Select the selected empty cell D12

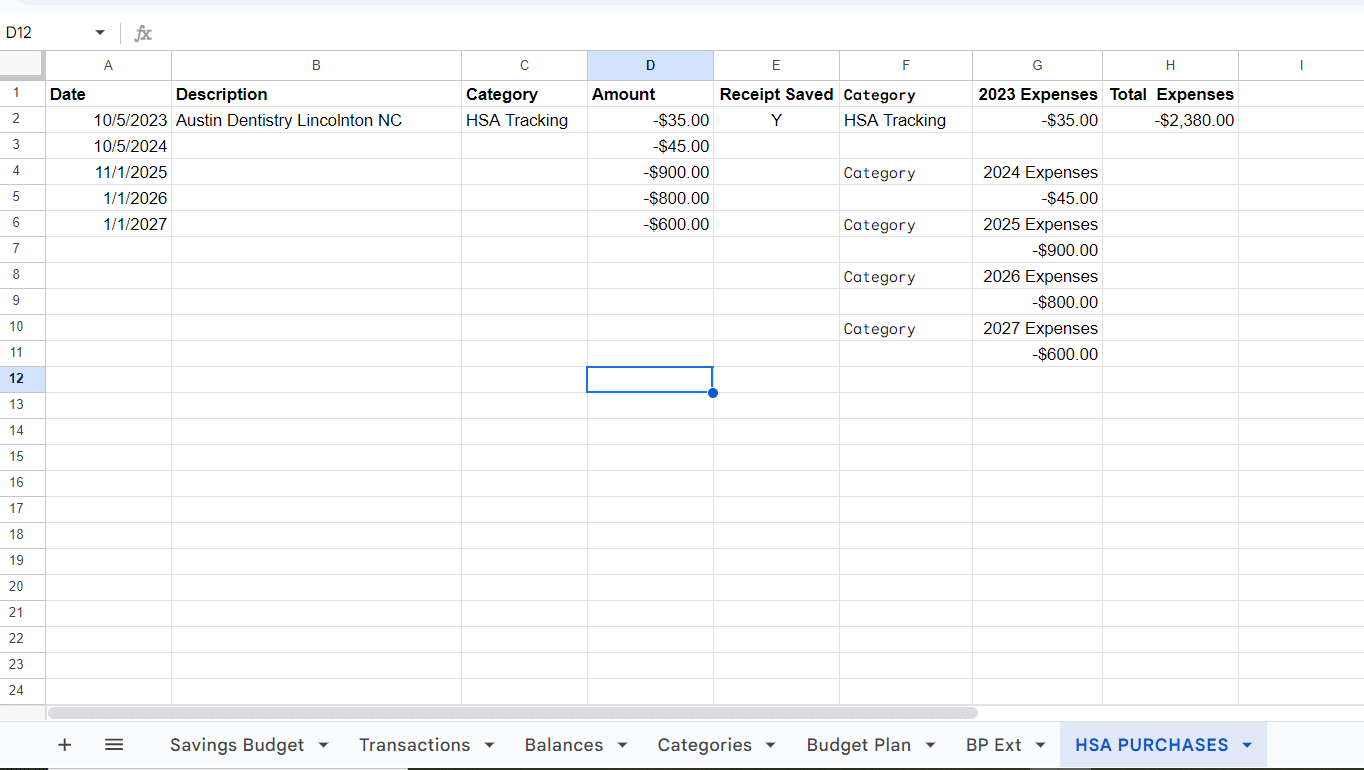coord(650,380)
